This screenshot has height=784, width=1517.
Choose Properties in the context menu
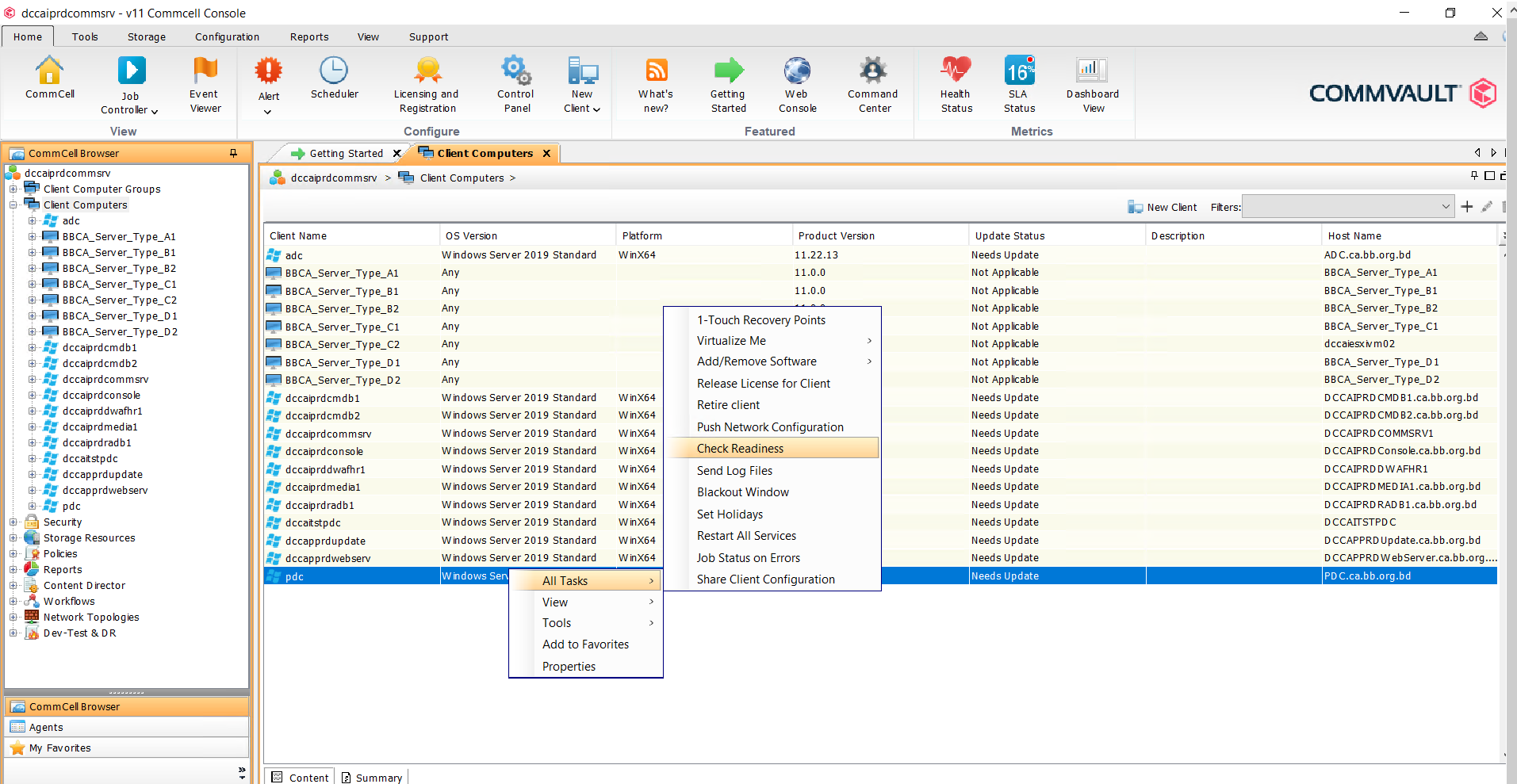click(586, 667)
